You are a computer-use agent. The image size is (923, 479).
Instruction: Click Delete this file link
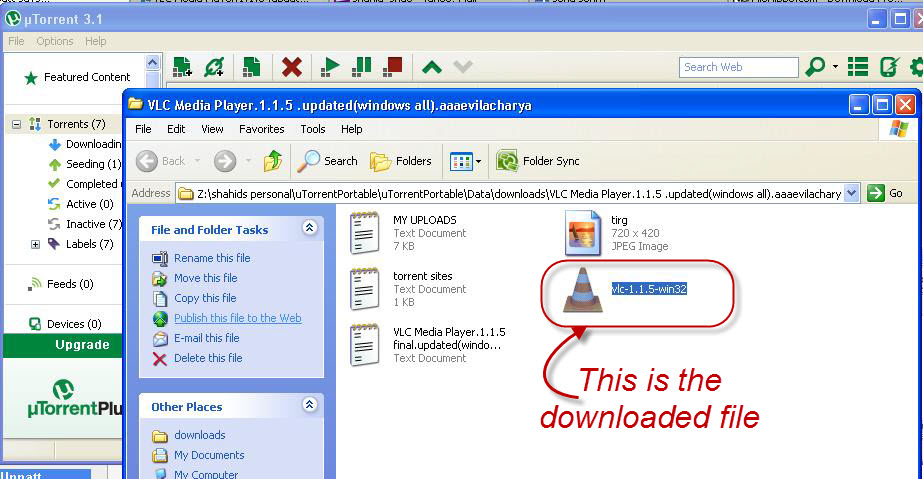coord(208,358)
